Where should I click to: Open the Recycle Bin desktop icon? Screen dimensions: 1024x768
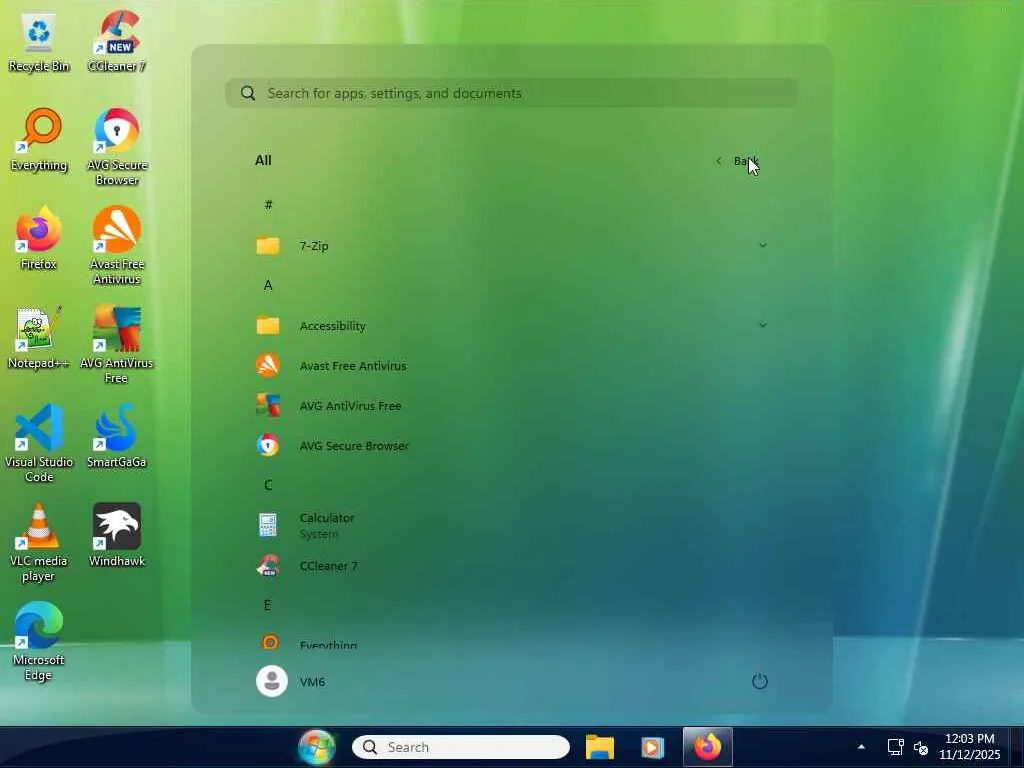[39, 43]
